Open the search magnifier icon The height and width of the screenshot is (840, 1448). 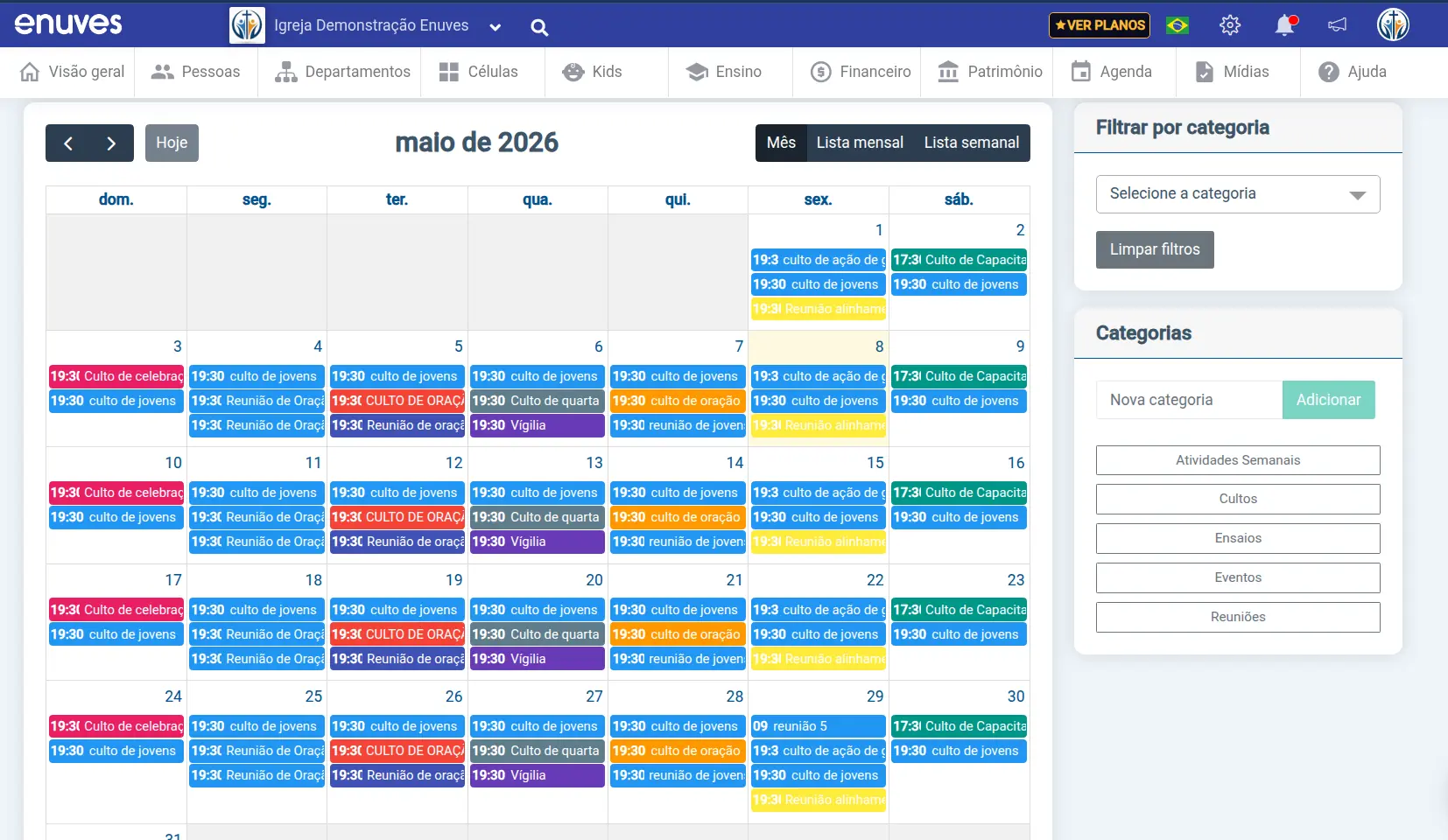tap(539, 27)
